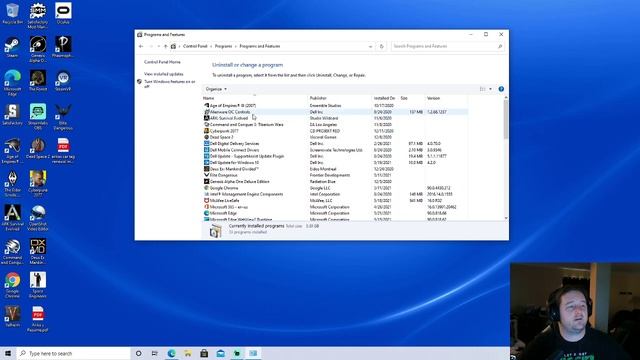Open the Valheim desktop shortcut
This screenshot has height=360, width=640.
pyautogui.click(x=12, y=317)
